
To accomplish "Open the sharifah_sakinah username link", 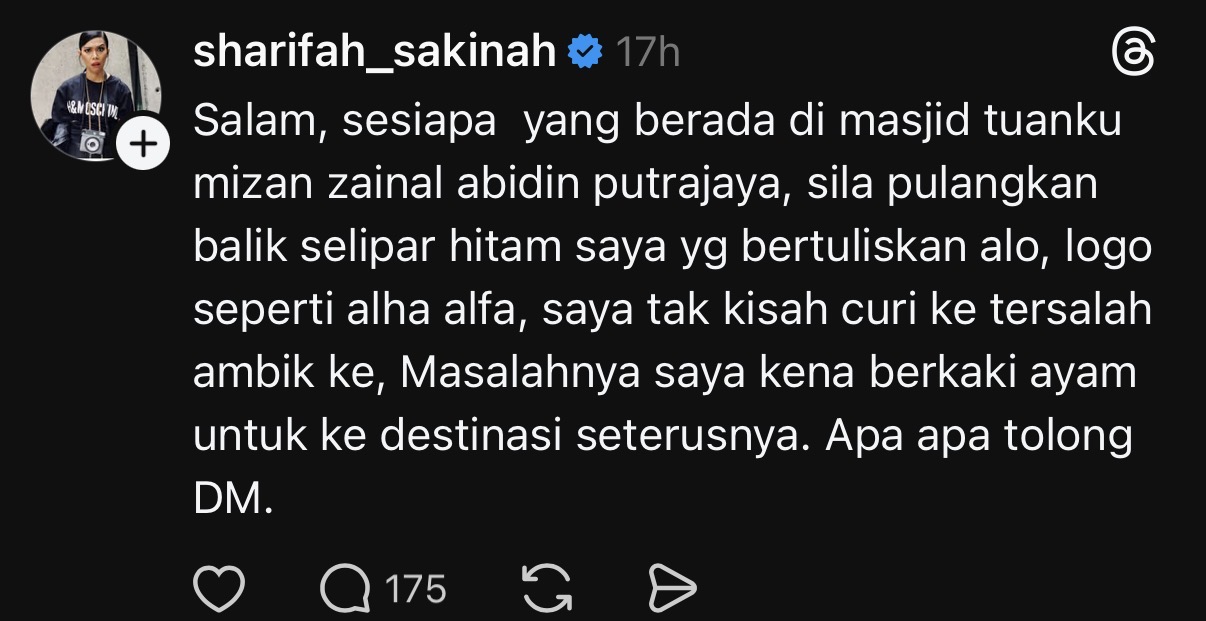I will click(374, 52).
